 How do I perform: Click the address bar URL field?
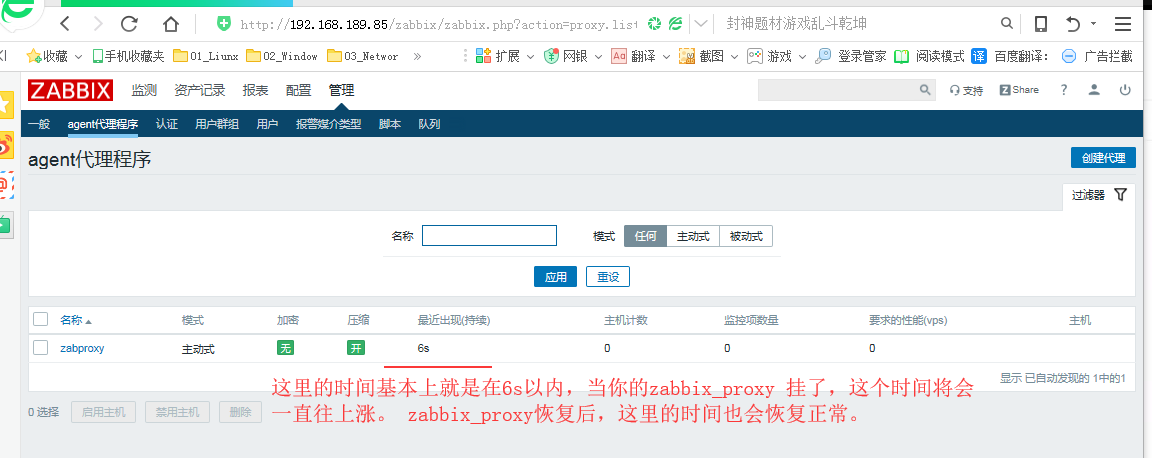439,24
